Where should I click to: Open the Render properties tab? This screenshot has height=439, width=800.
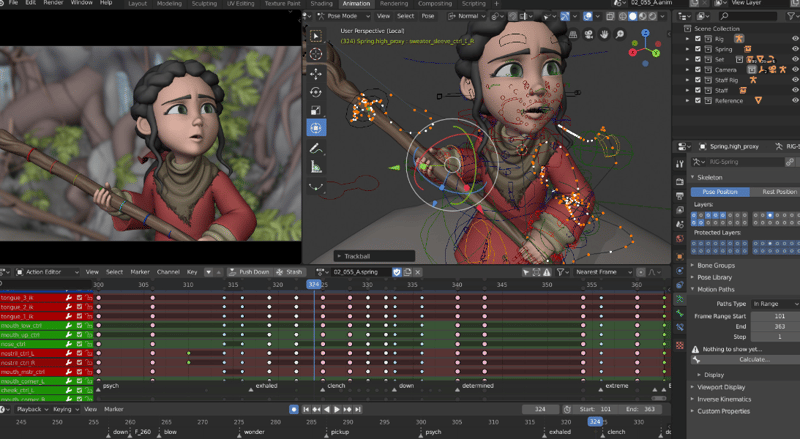click(x=680, y=182)
